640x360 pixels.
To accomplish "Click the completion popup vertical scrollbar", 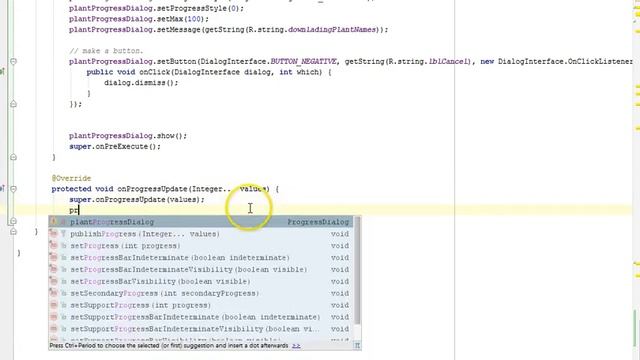I will coord(358,270).
